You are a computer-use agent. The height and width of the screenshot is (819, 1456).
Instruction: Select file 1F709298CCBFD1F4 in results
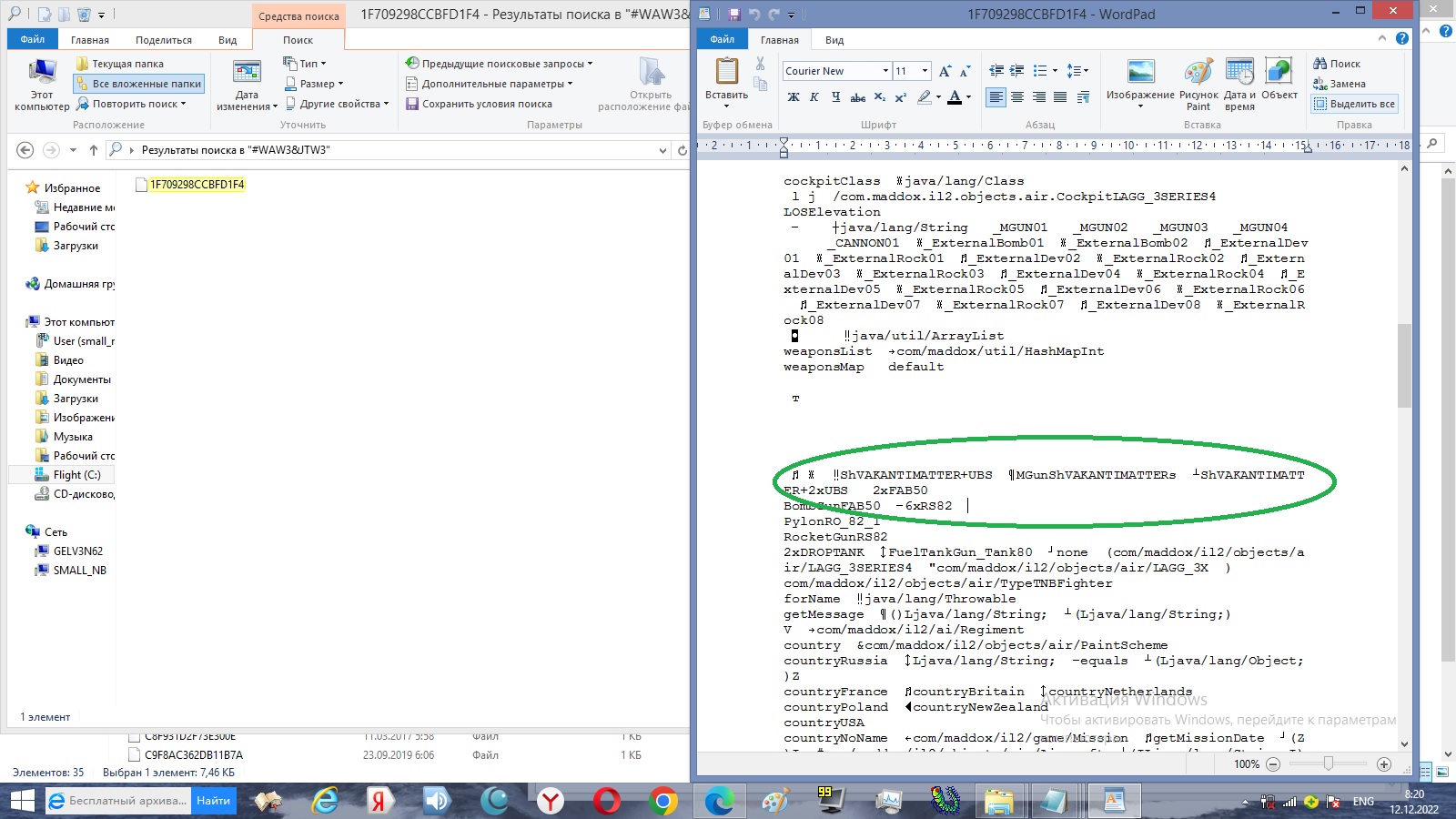point(190,185)
